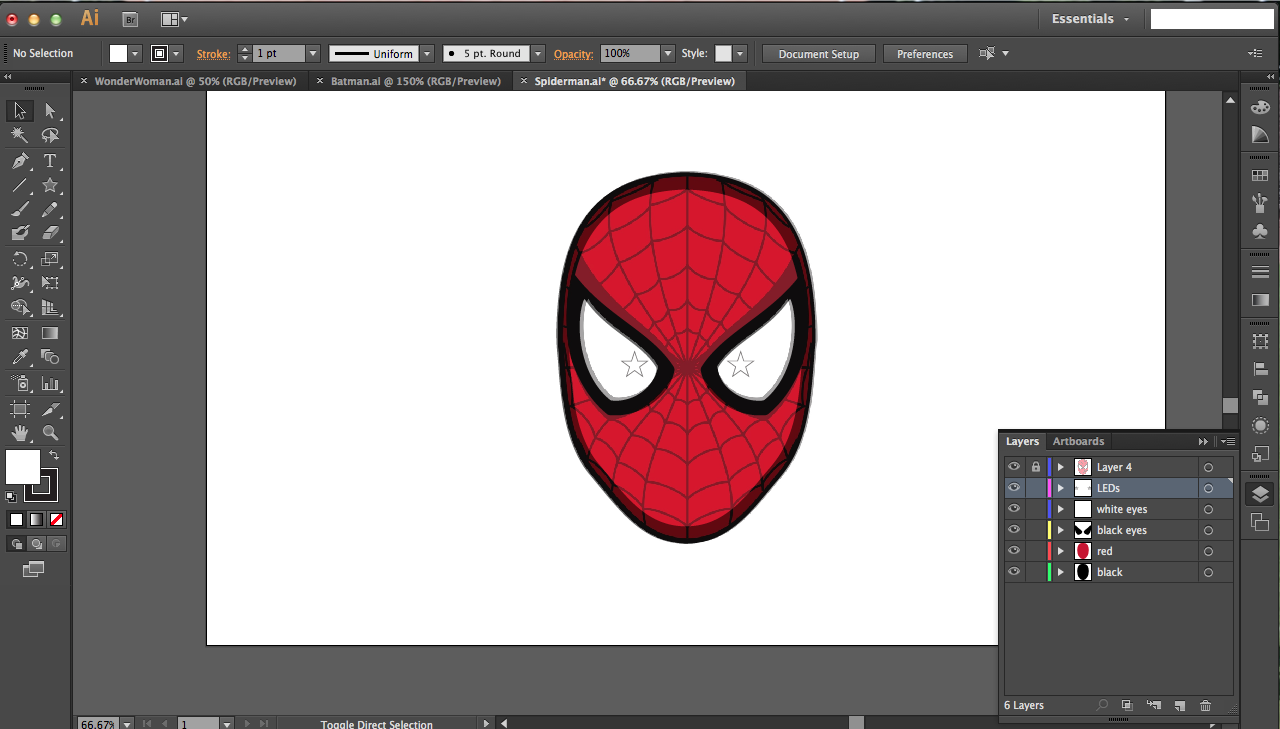Switch to the Batman.ai document tab

[x=415, y=81]
